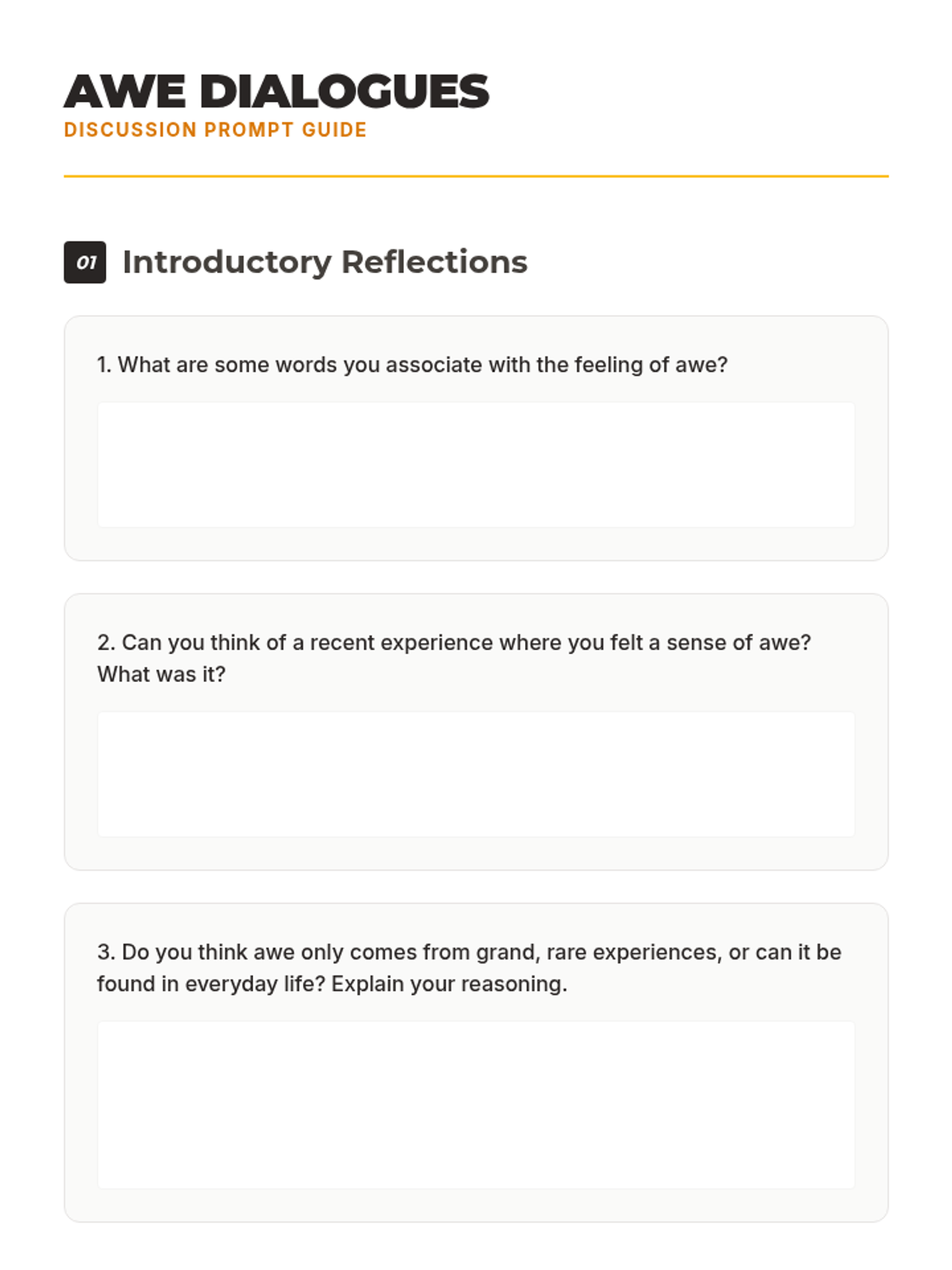Focus the answer field under question 2

[x=476, y=774]
